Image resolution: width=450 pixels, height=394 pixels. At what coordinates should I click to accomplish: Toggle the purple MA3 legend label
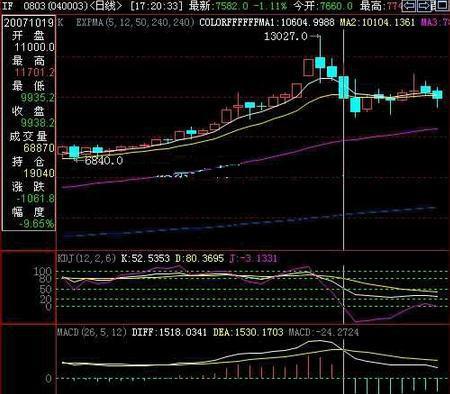click(435, 22)
